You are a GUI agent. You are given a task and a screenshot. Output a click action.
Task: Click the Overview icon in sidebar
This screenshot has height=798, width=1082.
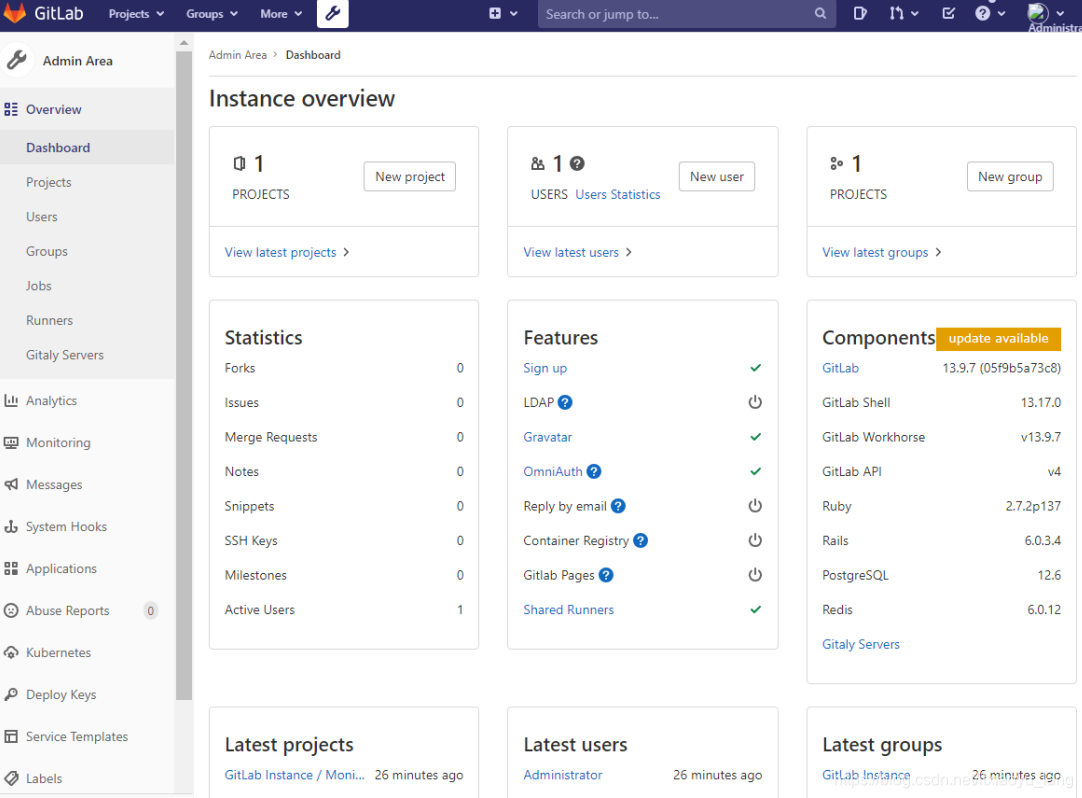point(11,109)
